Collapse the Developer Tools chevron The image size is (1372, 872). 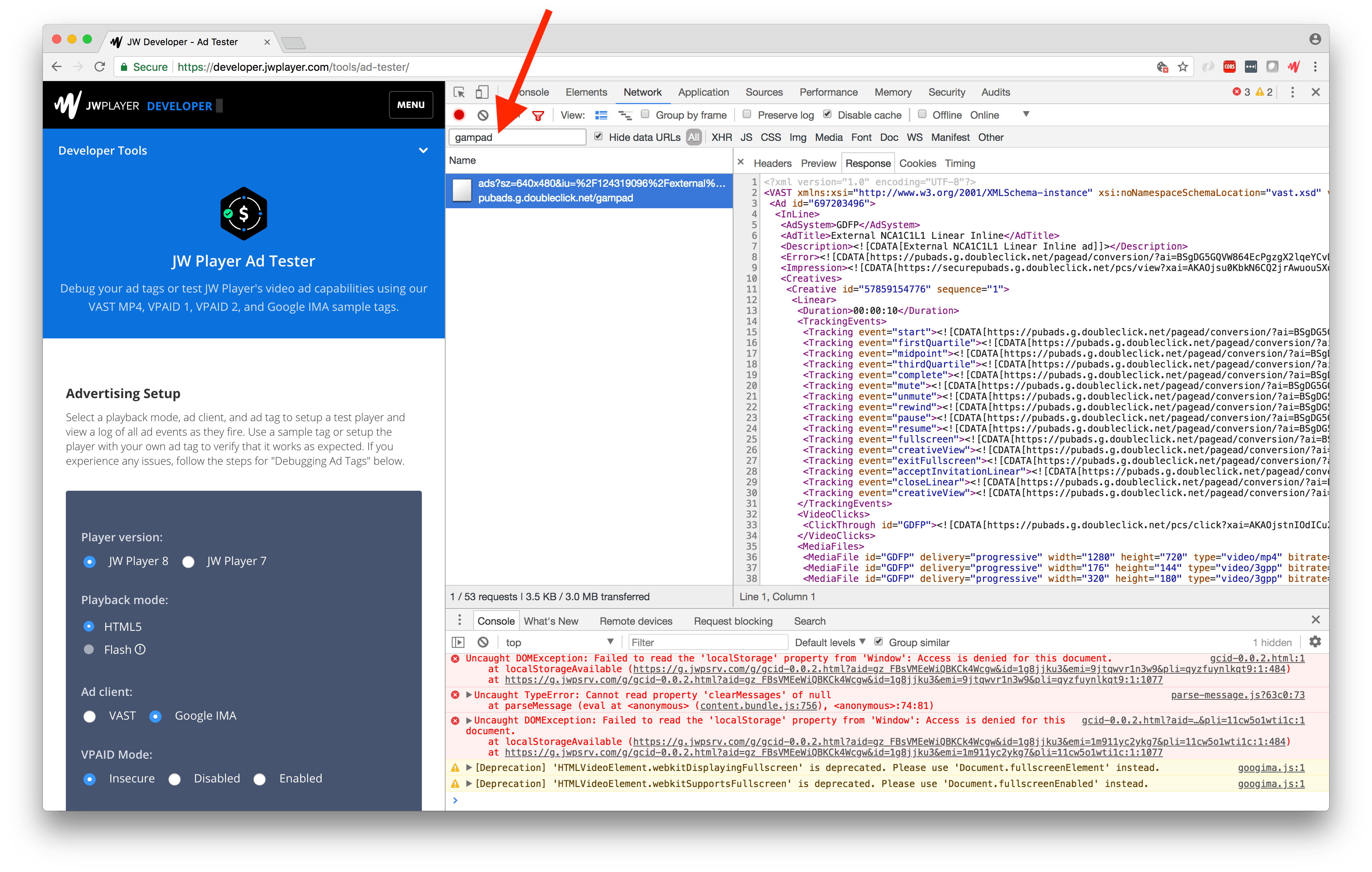click(423, 151)
